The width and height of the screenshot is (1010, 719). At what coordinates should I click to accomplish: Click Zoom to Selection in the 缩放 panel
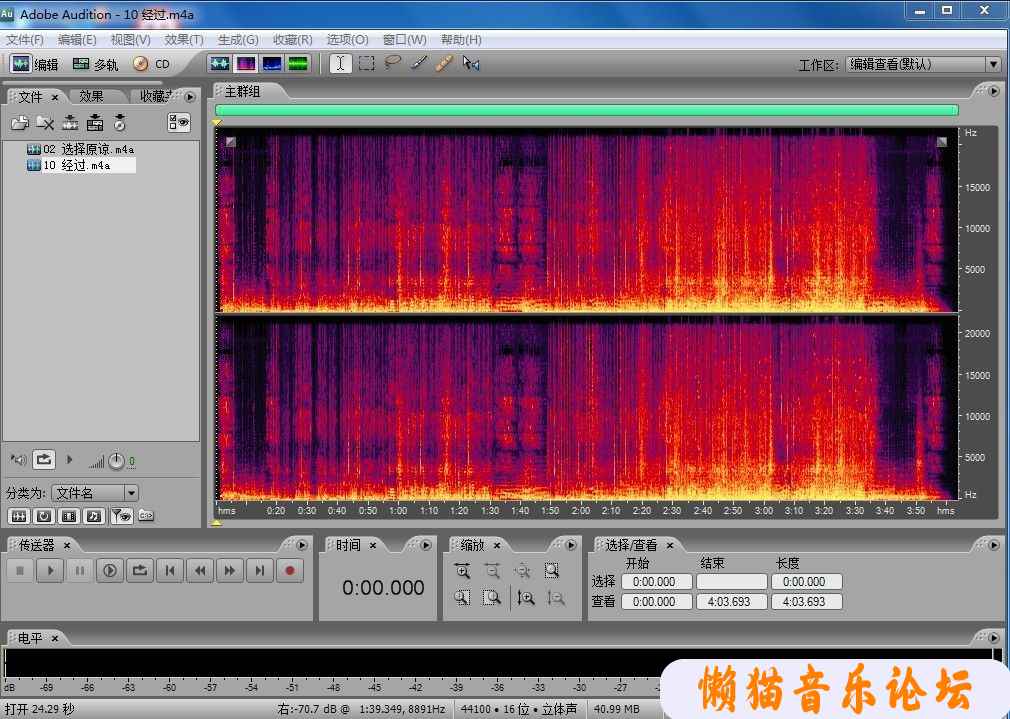[552, 571]
